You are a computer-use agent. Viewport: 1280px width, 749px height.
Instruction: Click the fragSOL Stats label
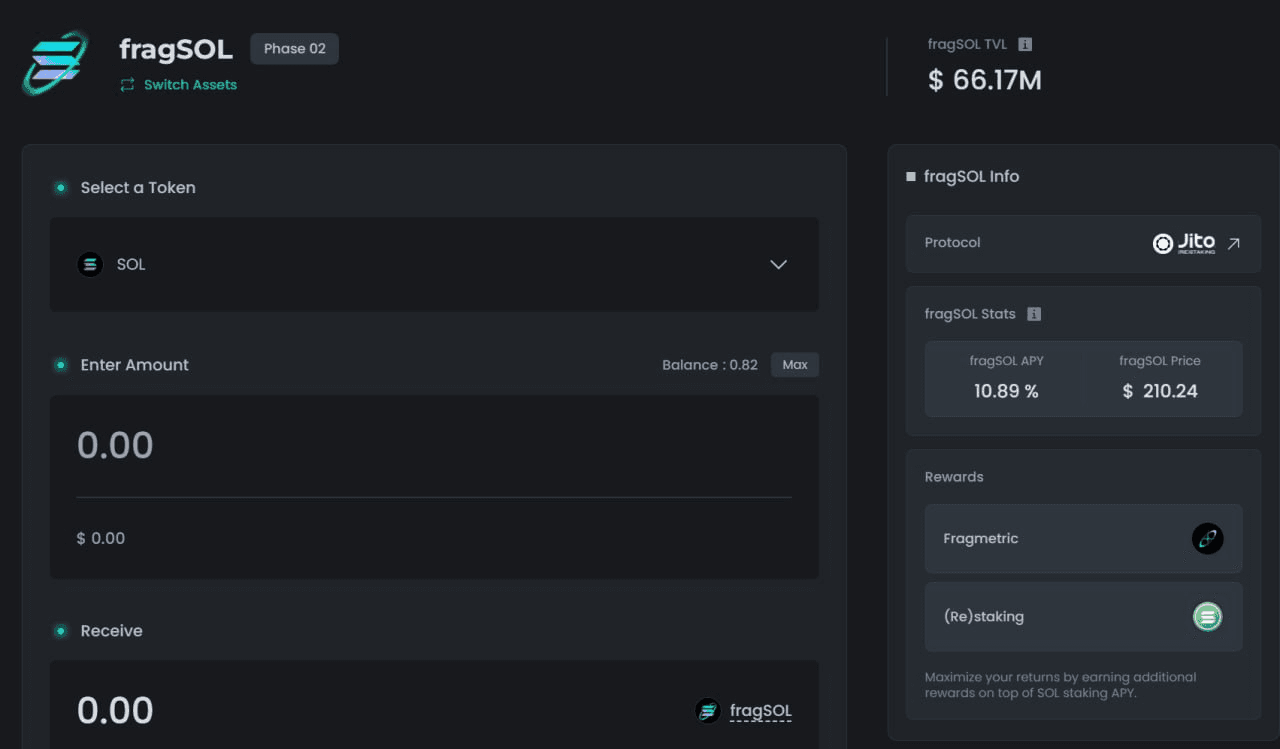pyautogui.click(x=970, y=314)
